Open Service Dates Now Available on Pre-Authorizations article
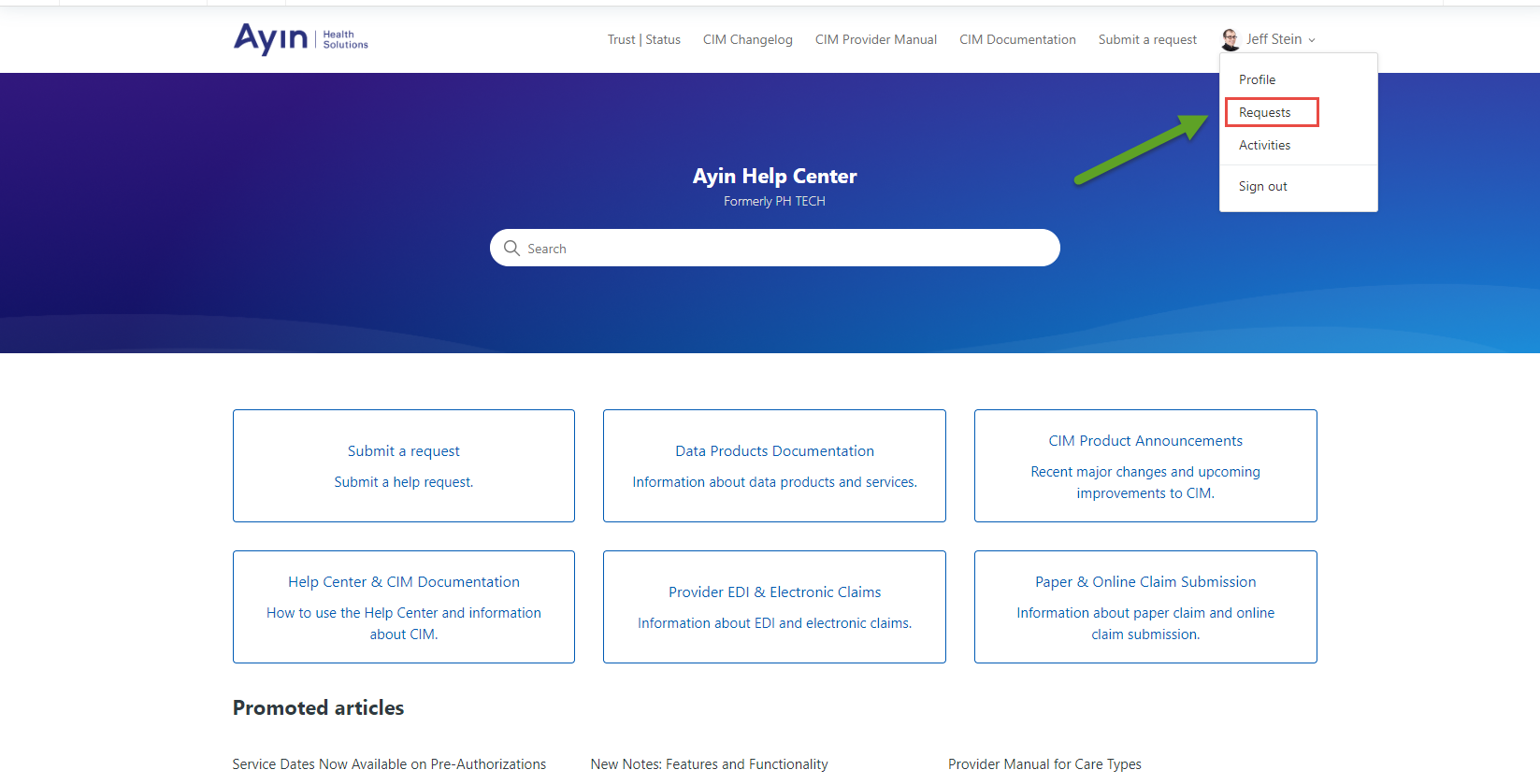The height and width of the screenshot is (784, 1540). [x=389, y=763]
